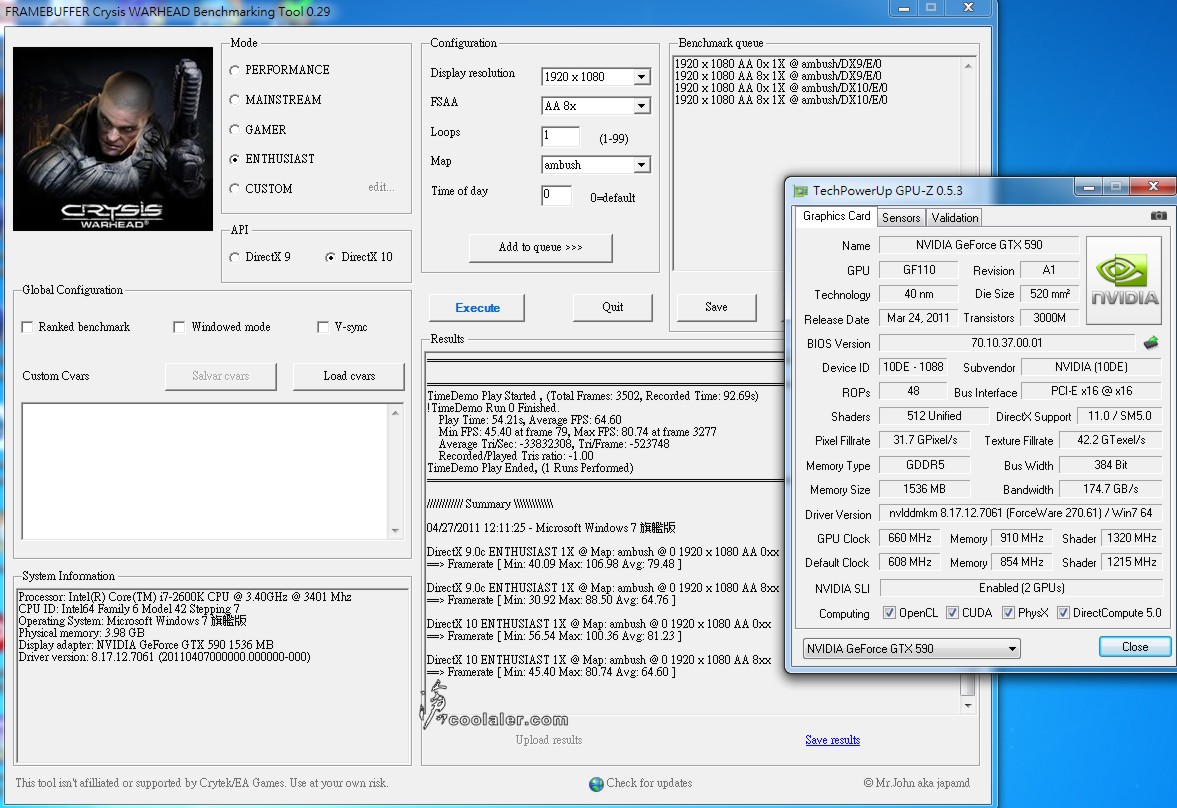This screenshot has height=808, width=1177.
Task: Click into the Loops input field
Action: (x=560, y=136)
